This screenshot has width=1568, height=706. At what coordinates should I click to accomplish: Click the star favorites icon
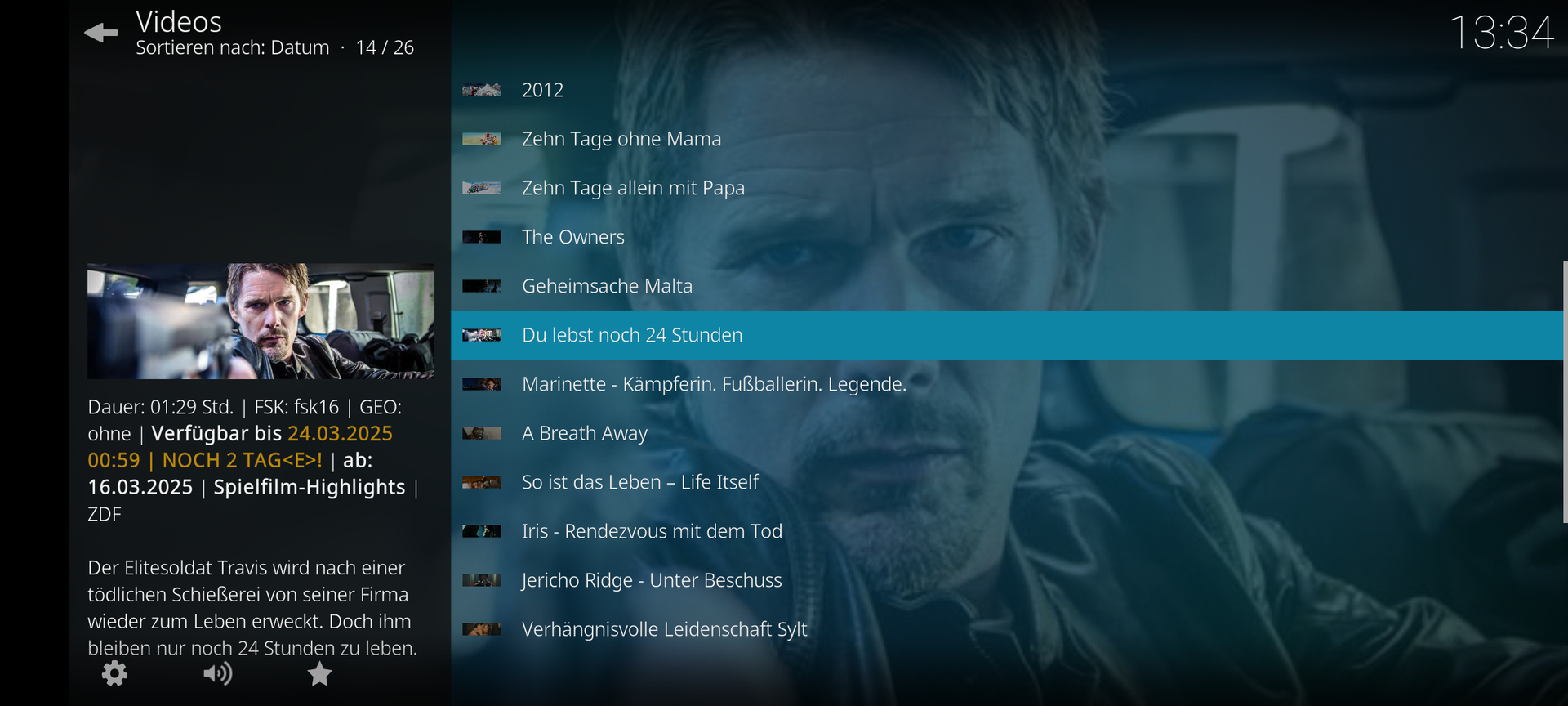pyautogui.click(x=319, y=674)
